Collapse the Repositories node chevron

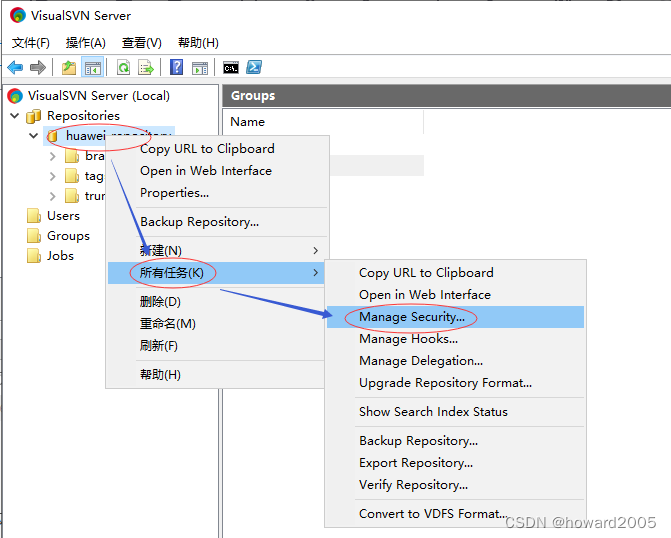[x=15, y=116]
